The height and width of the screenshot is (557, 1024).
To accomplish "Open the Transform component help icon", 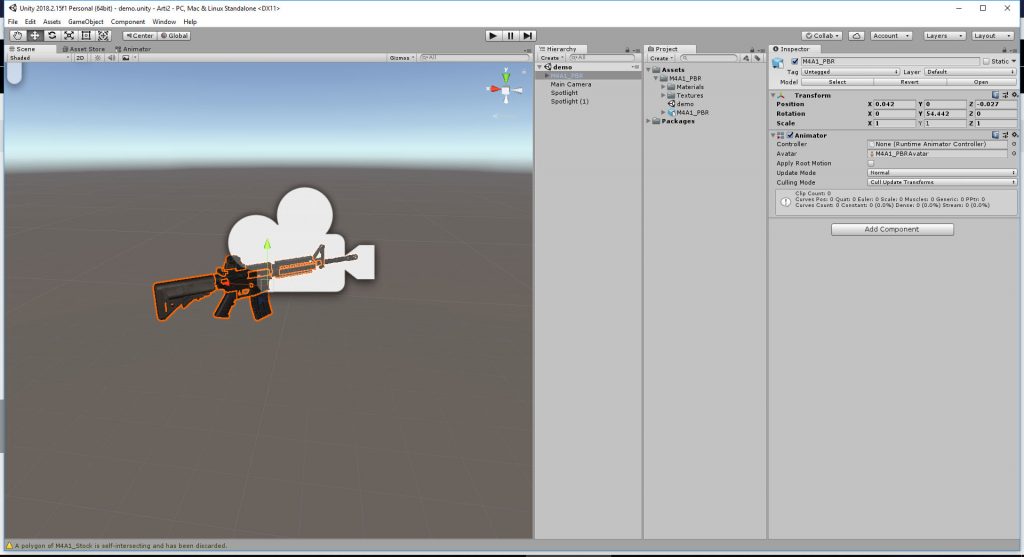I will point(995,95).
